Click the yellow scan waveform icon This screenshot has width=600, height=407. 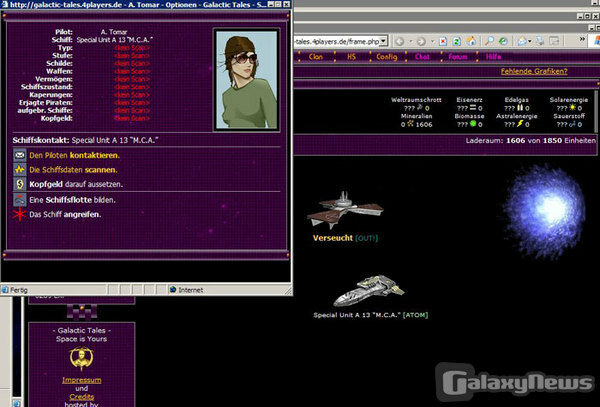tap(20, 169)
